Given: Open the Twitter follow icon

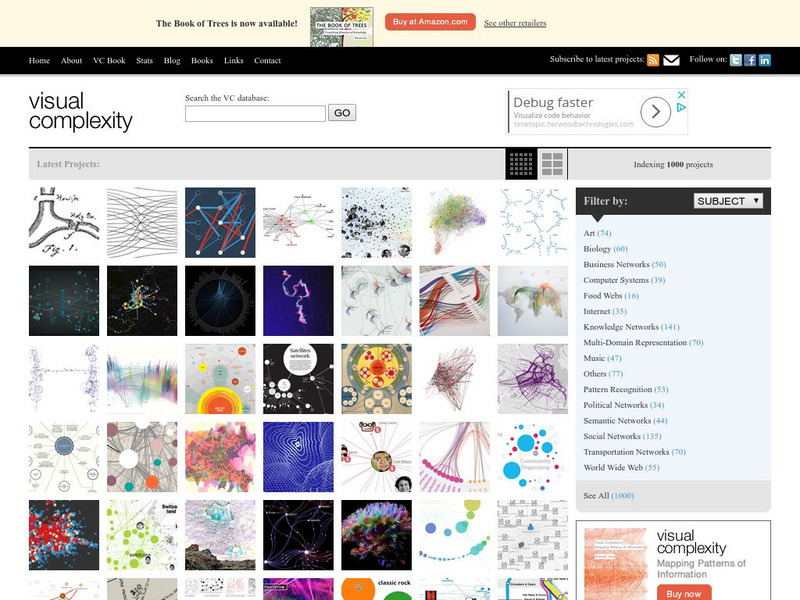Looking at the screenshot, I should click(x=736, y=60).
